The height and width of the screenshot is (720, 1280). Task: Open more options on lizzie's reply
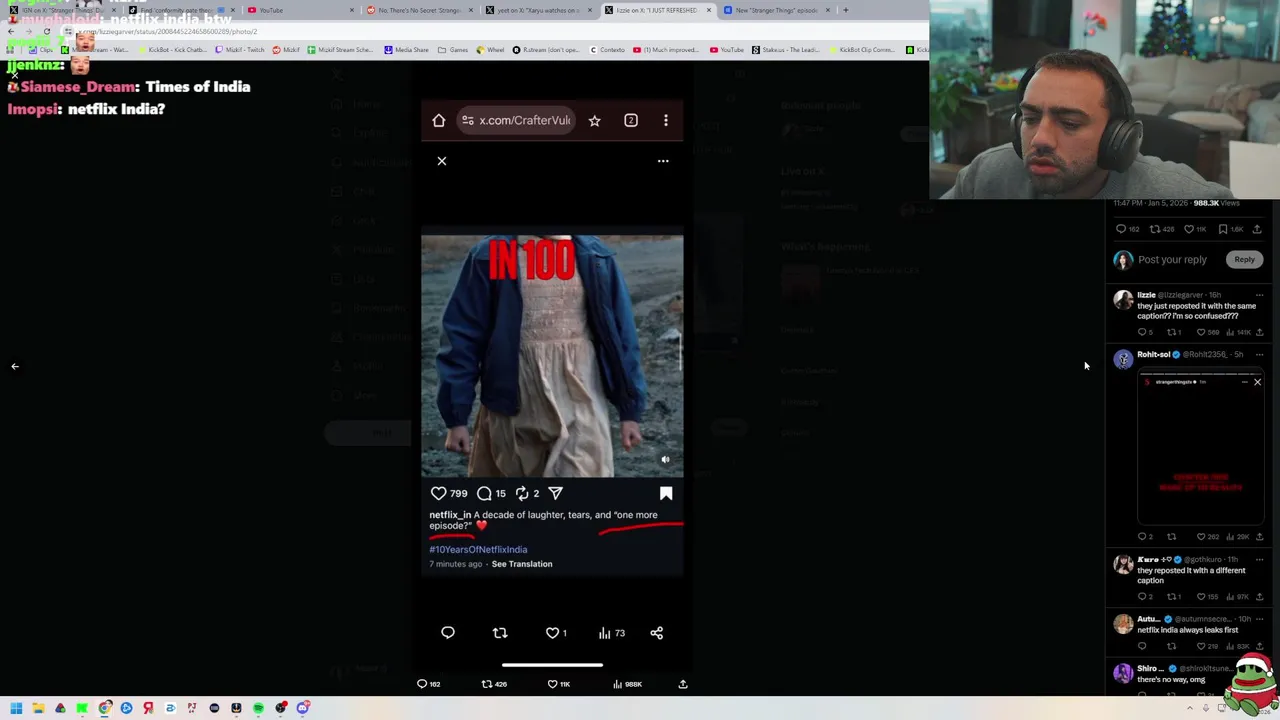1259,295
